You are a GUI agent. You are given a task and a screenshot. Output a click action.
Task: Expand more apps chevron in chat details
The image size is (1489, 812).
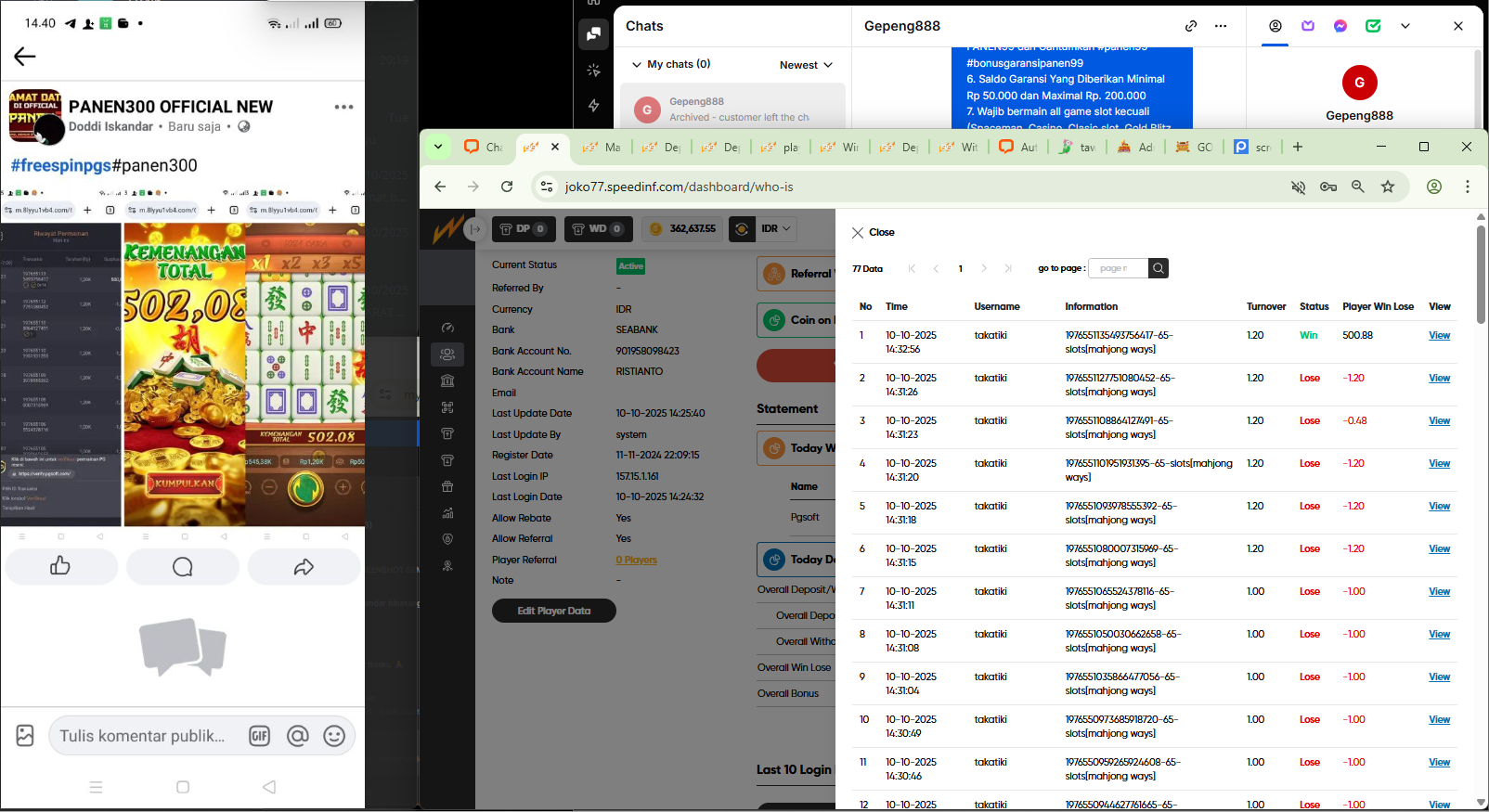1405,26
